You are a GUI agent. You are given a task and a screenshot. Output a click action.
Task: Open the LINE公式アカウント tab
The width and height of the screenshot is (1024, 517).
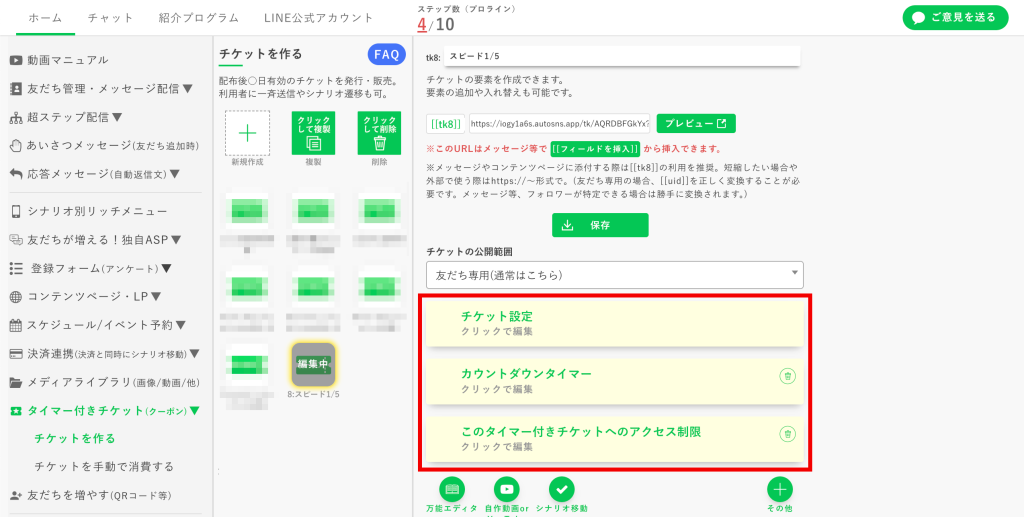[x=319, y=18]
